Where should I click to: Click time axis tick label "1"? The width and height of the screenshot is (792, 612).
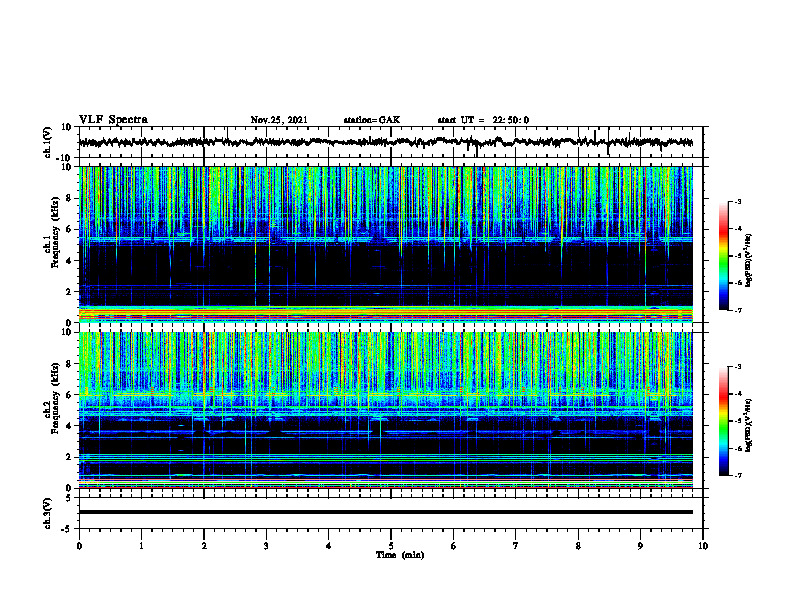click(141, 546)
